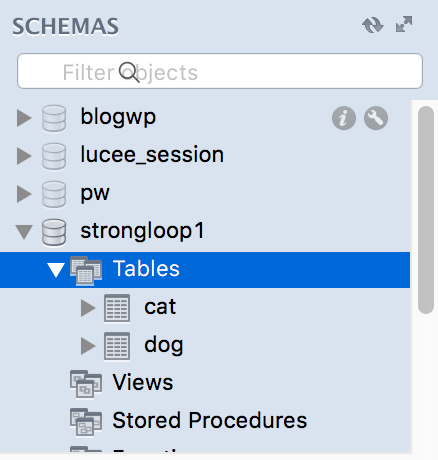Click the cat table grid icon
The width and height of the screenshot is (438, 460).
tap(117, 308)
